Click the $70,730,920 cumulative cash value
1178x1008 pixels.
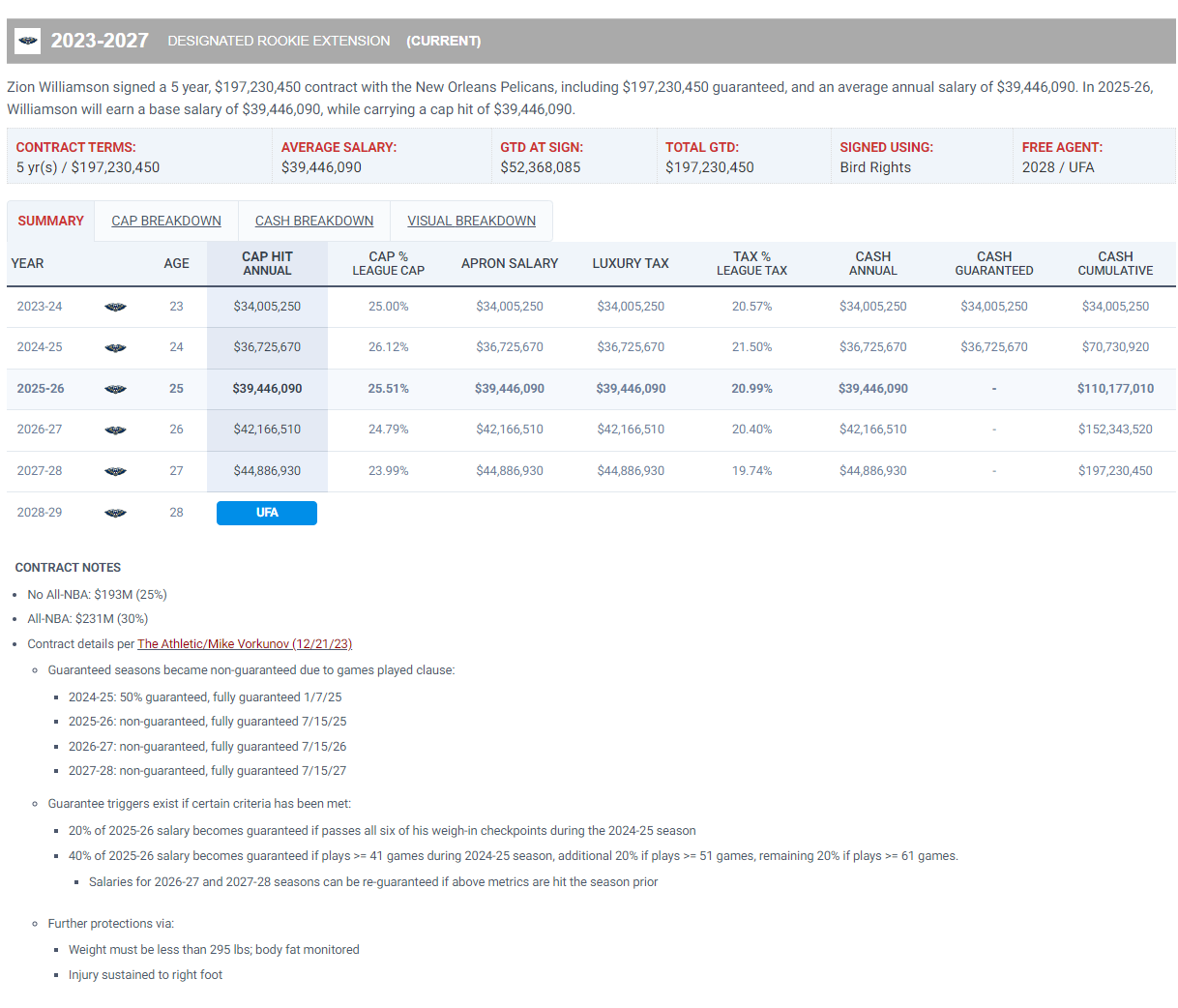coord(1115,347)
